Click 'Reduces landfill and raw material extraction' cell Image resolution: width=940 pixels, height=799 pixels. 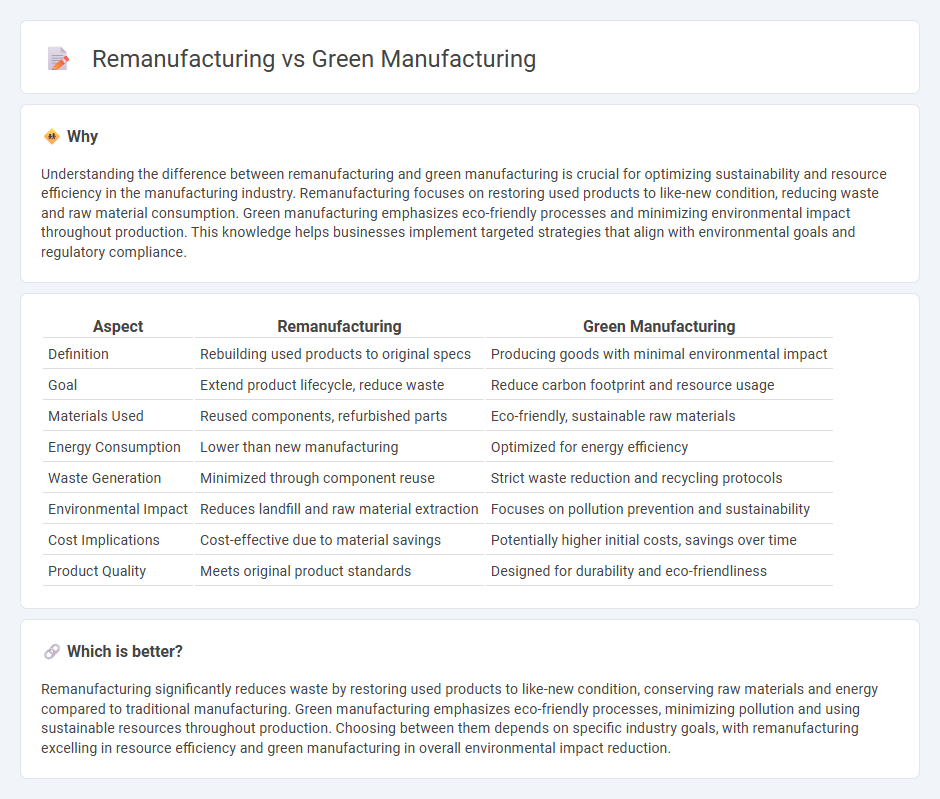pos(339,509)
